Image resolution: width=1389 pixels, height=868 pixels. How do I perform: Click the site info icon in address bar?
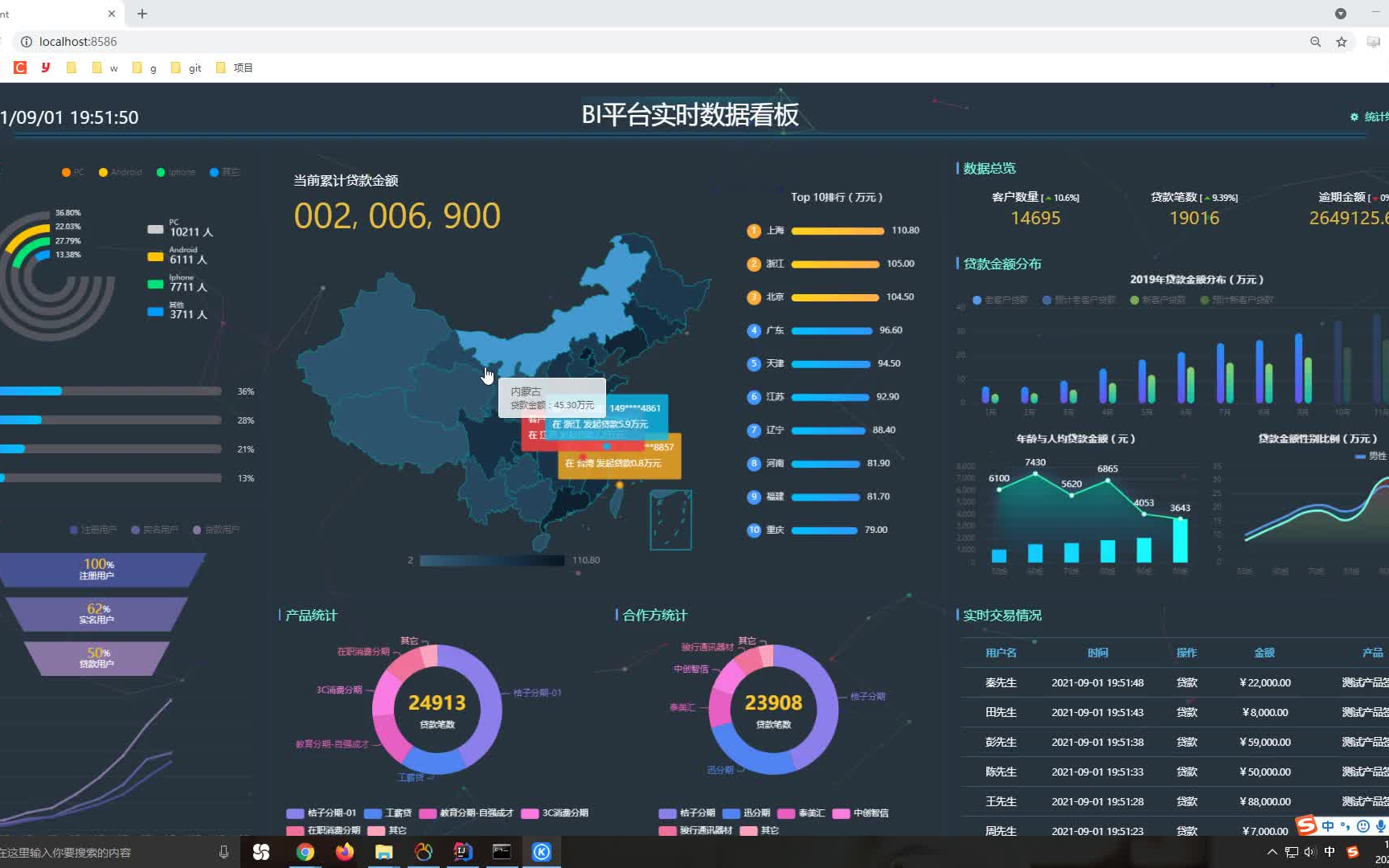point(26,42)
